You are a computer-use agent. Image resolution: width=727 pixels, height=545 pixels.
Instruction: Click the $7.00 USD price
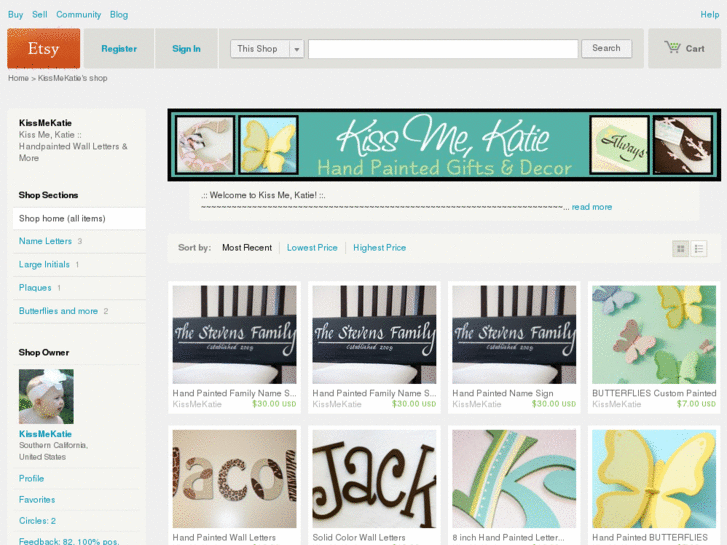click(696, 404)
